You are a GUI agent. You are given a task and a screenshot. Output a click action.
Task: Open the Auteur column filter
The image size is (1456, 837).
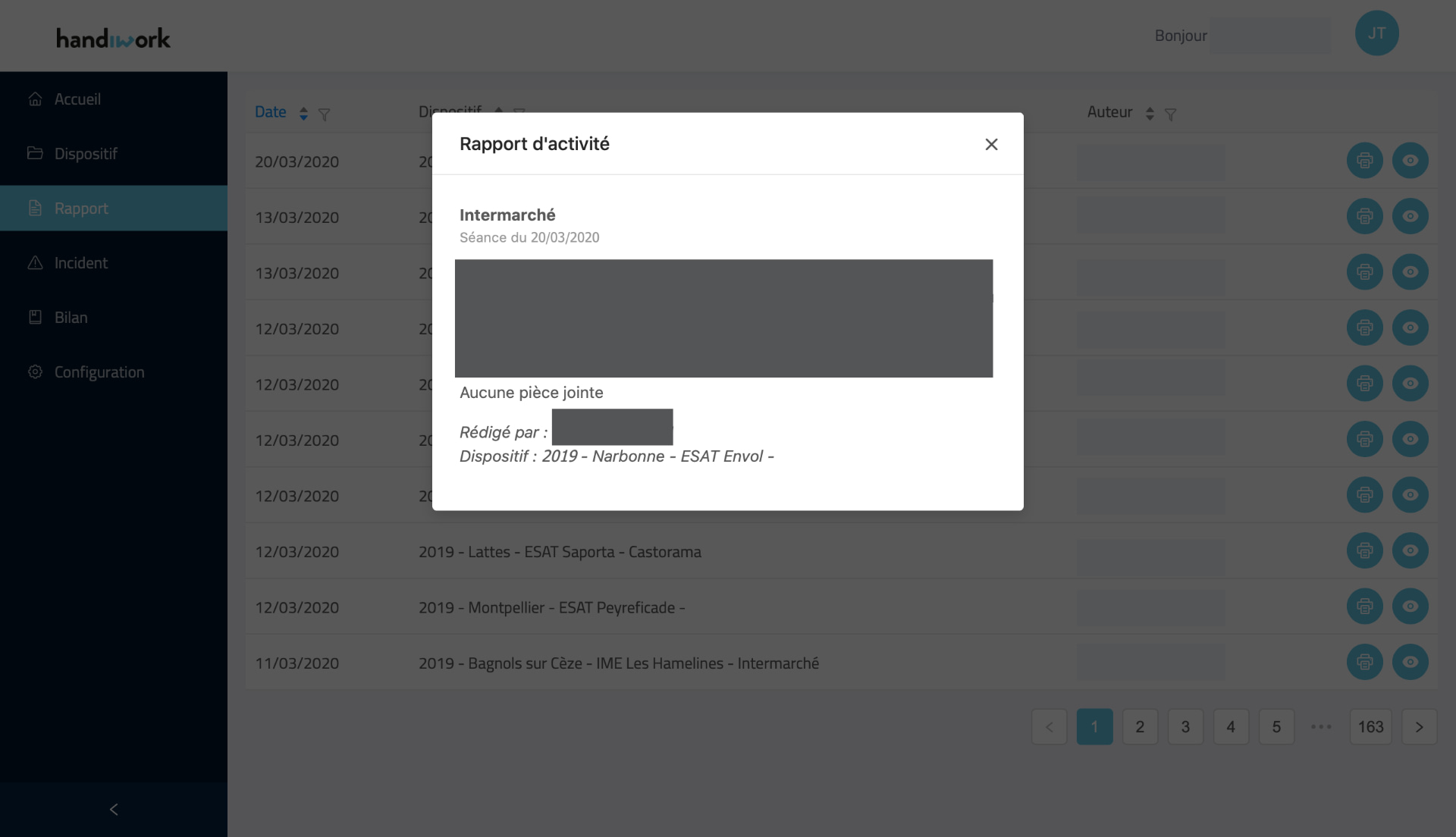pyautogui.click(x=1170, y=114)
